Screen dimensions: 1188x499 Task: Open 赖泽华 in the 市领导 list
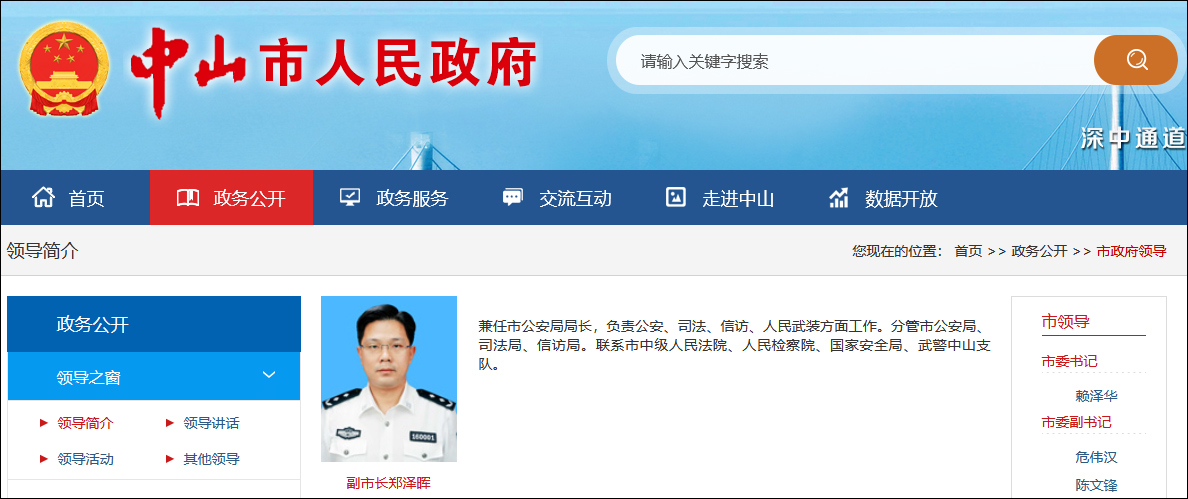pyautogui.click(x=1096, y=396)
